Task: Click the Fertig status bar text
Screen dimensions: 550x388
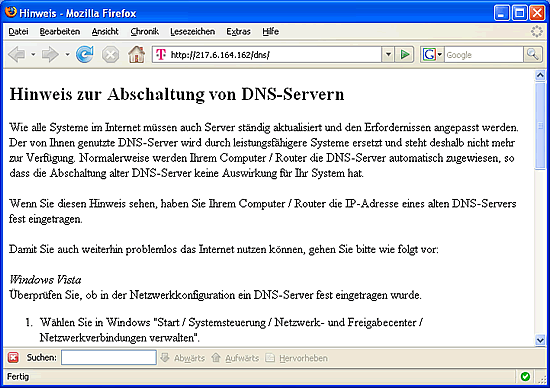Action: (x=18, y=376)
